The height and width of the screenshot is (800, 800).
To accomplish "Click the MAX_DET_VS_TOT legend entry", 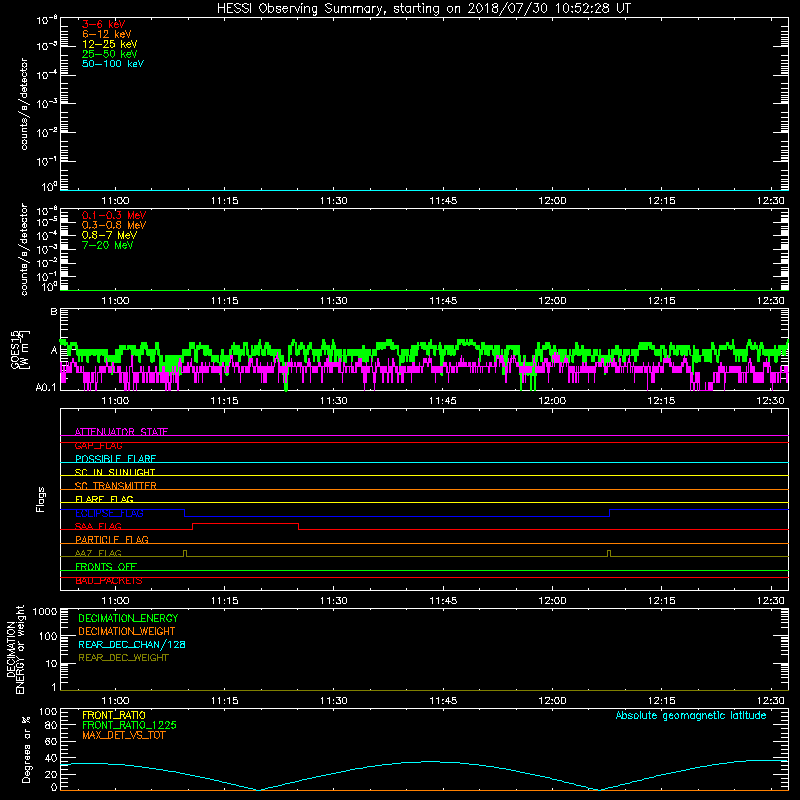I will pos(123,735).
